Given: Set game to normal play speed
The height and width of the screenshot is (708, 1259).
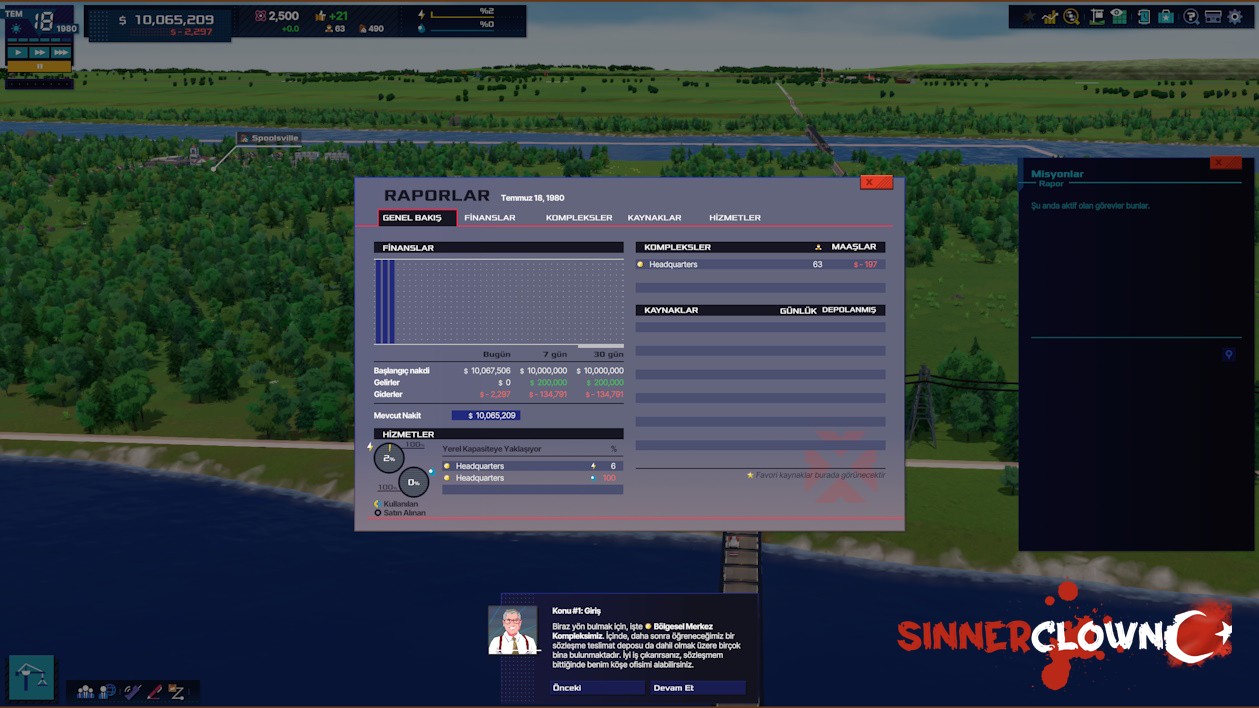Looking at the screenshot, I should tap(18, 52).
